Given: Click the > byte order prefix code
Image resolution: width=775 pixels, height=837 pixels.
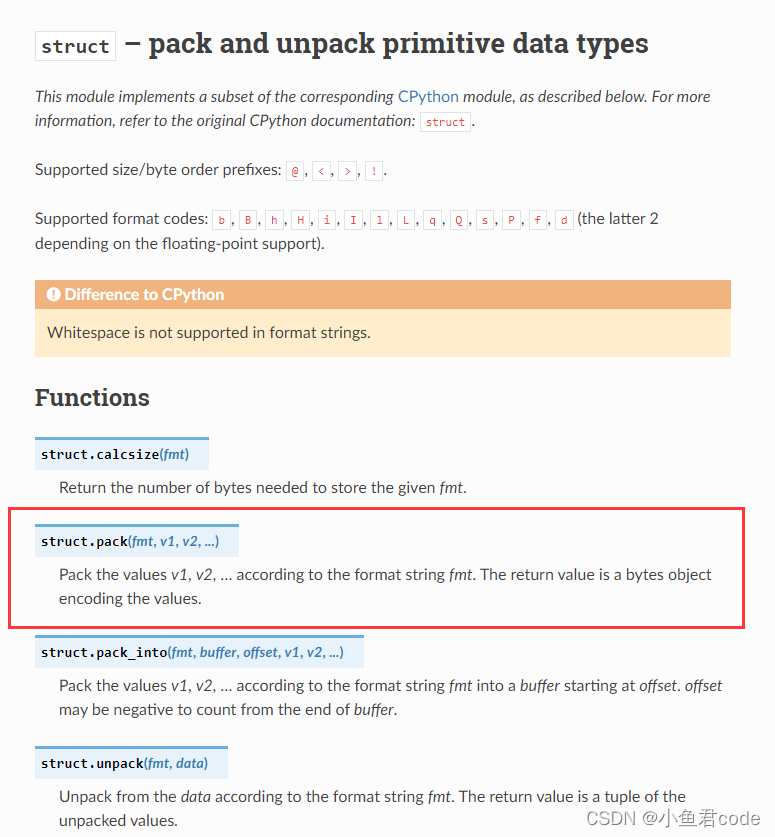Looking at the screenshot, I should (x=347, y=171).
